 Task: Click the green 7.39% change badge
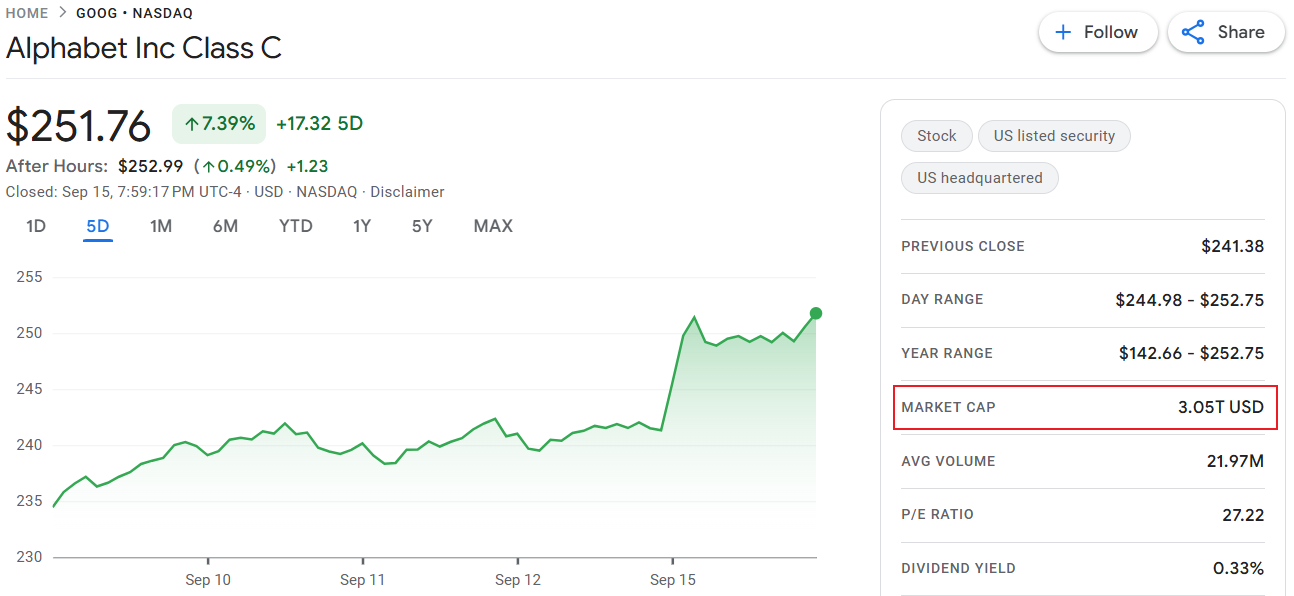(219, 124)
